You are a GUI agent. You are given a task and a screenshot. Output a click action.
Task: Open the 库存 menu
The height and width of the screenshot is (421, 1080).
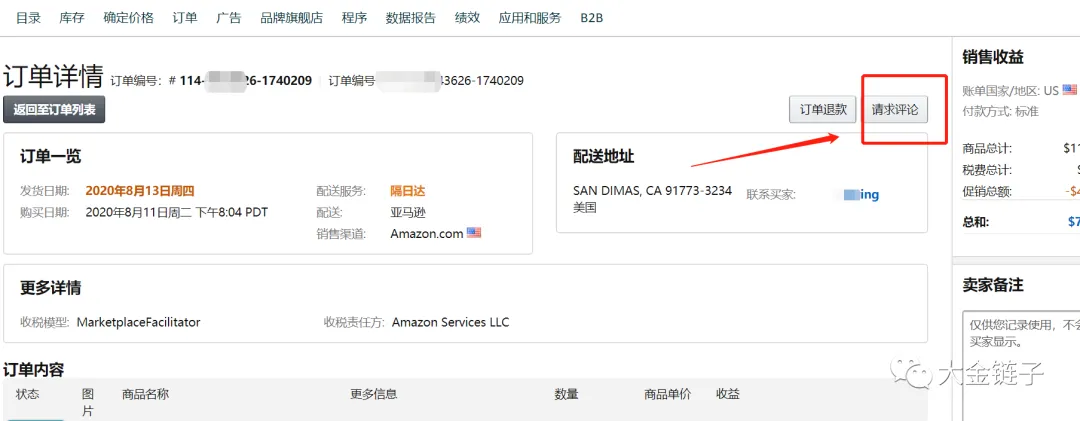(x=72, y=18)
